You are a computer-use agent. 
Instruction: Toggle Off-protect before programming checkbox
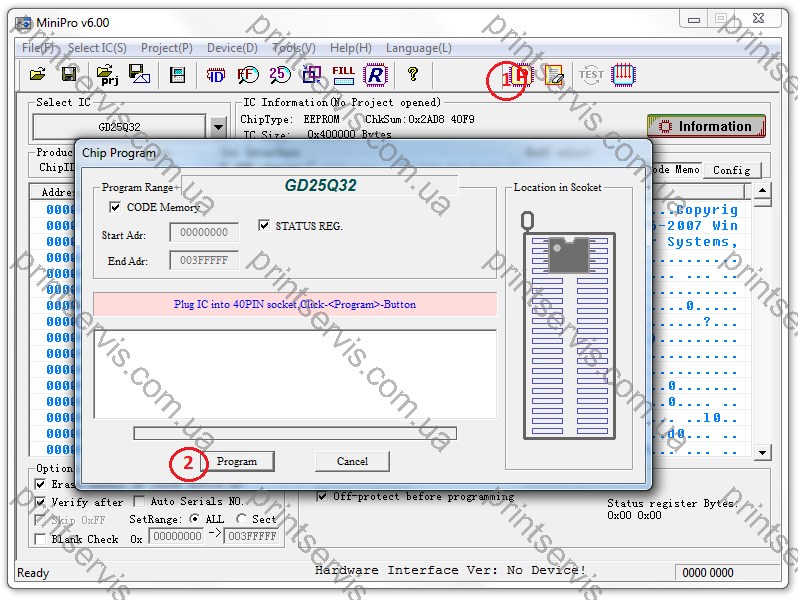pos(322,496)
